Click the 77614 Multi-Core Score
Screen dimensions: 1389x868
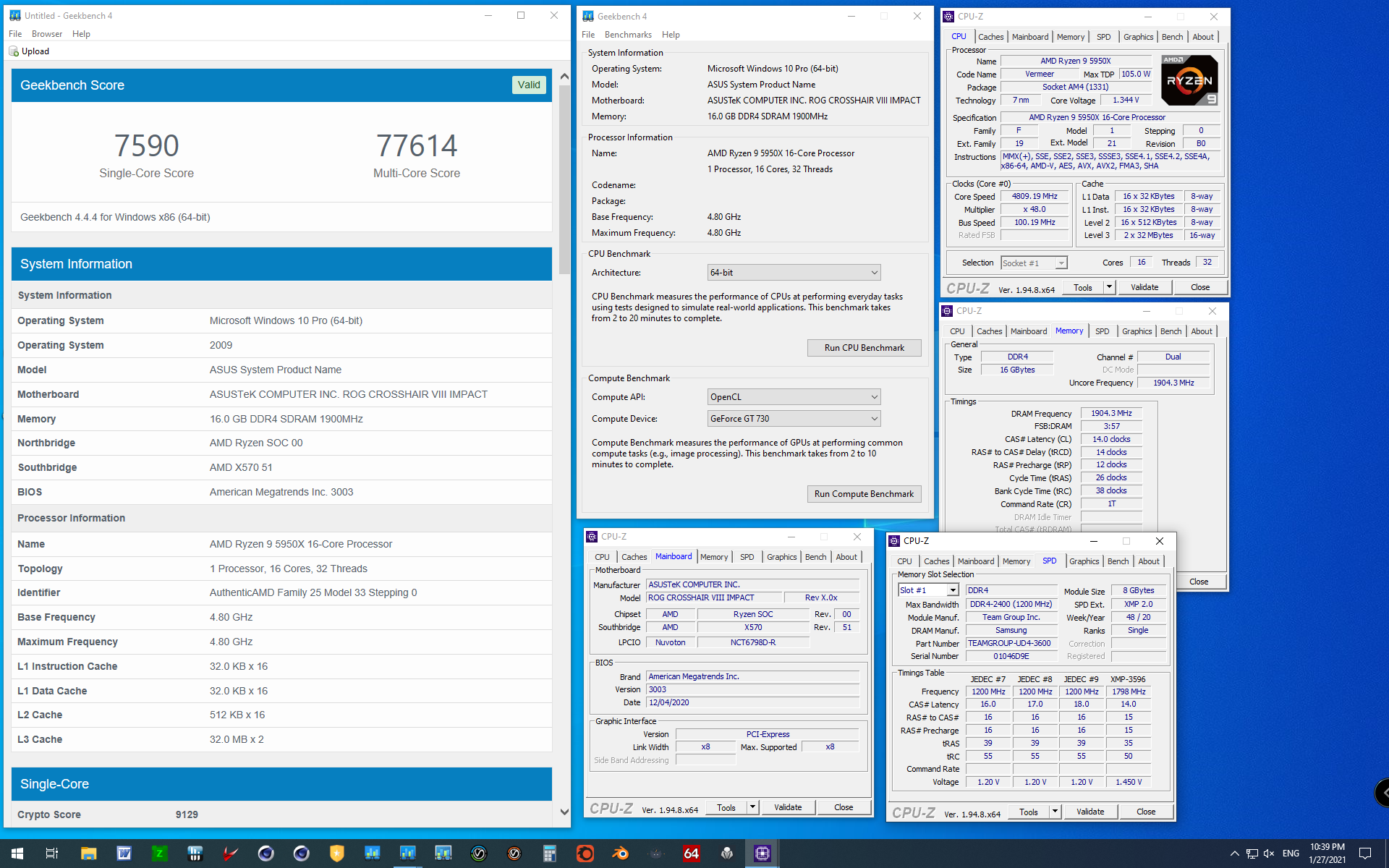pyautogui.click(x=417, y=146)
